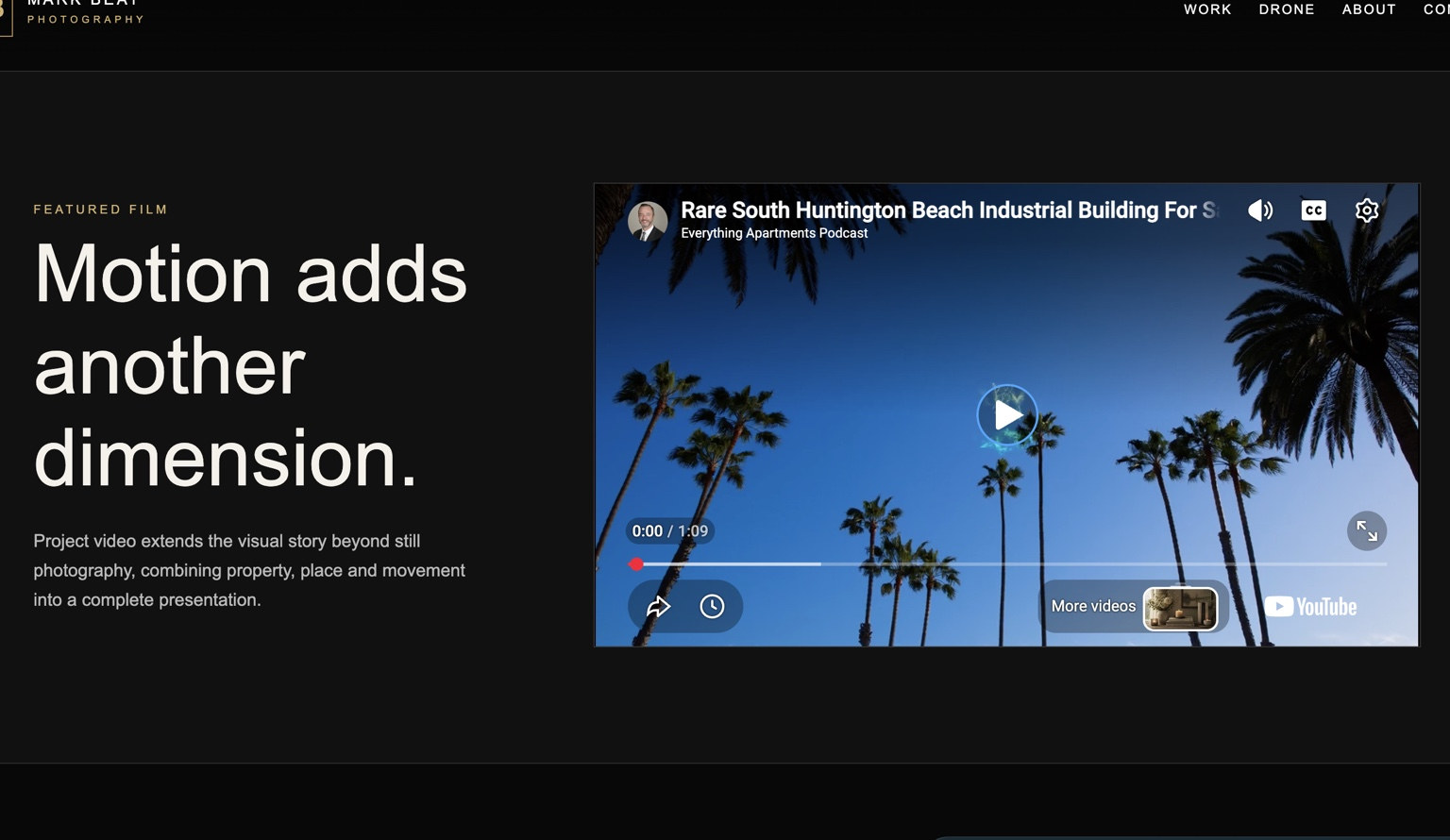The image size is (1450, 840).
Task: Play the featured YouTube video
Action: [x=1007, y=415]
